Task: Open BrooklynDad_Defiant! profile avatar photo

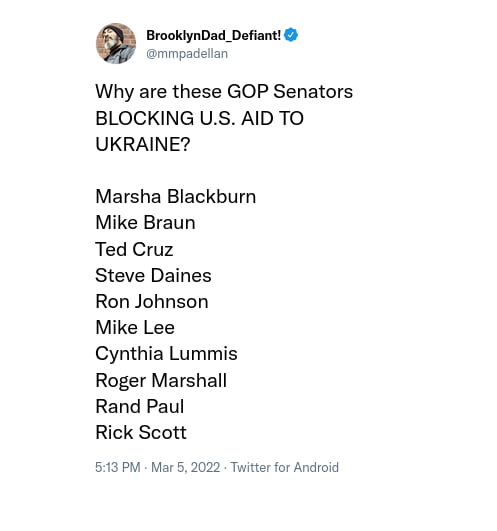Action: pos(116,43)
